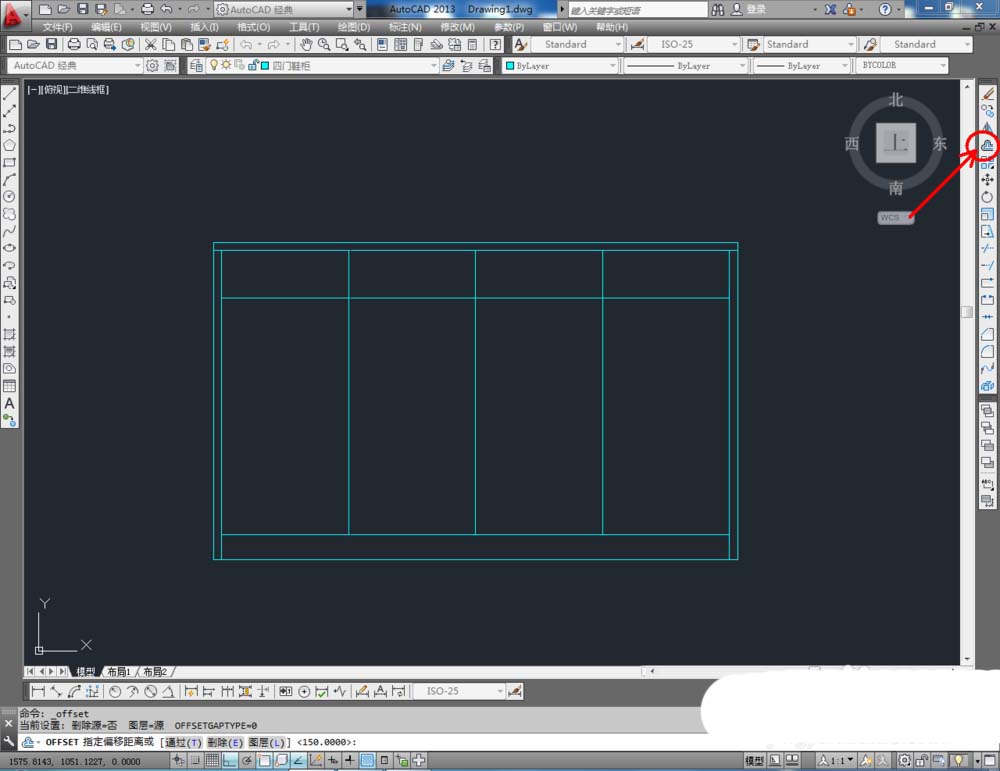This screenshot has width=1000, height=771.
Task: Toggle Lineweight display in status bar
Action: pos(350,760)
